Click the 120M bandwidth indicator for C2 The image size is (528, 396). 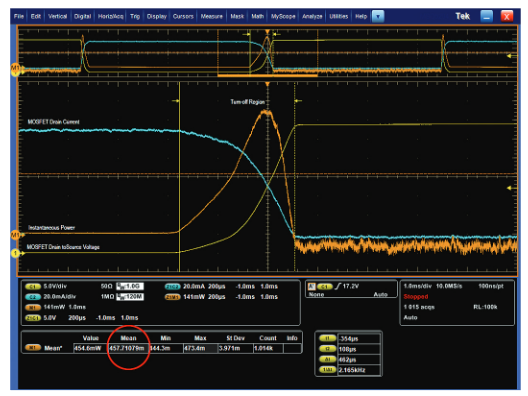(x=130, y=297)
